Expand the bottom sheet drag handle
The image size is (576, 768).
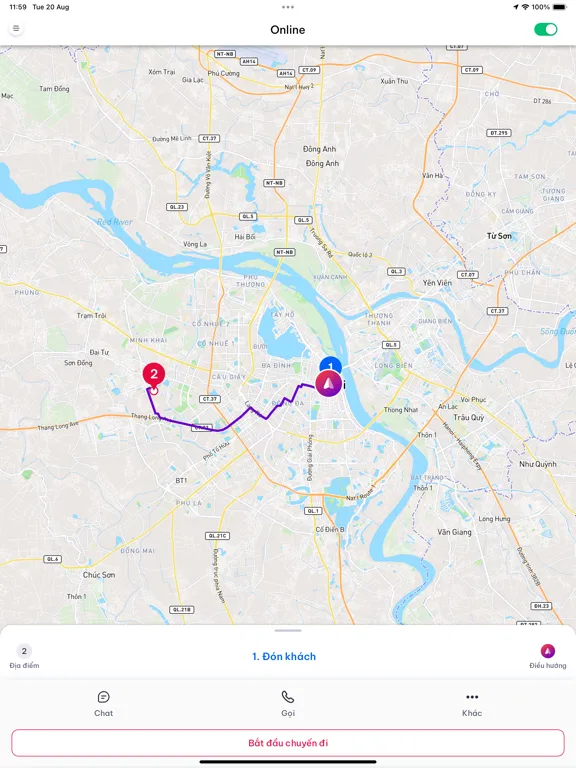pyautogui.click(x=288, y=630)
